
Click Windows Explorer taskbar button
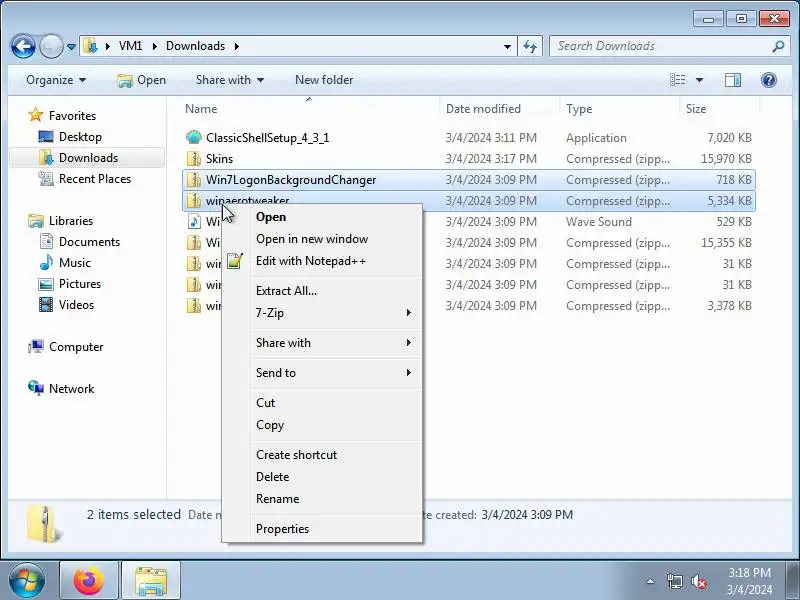point(151,581)
